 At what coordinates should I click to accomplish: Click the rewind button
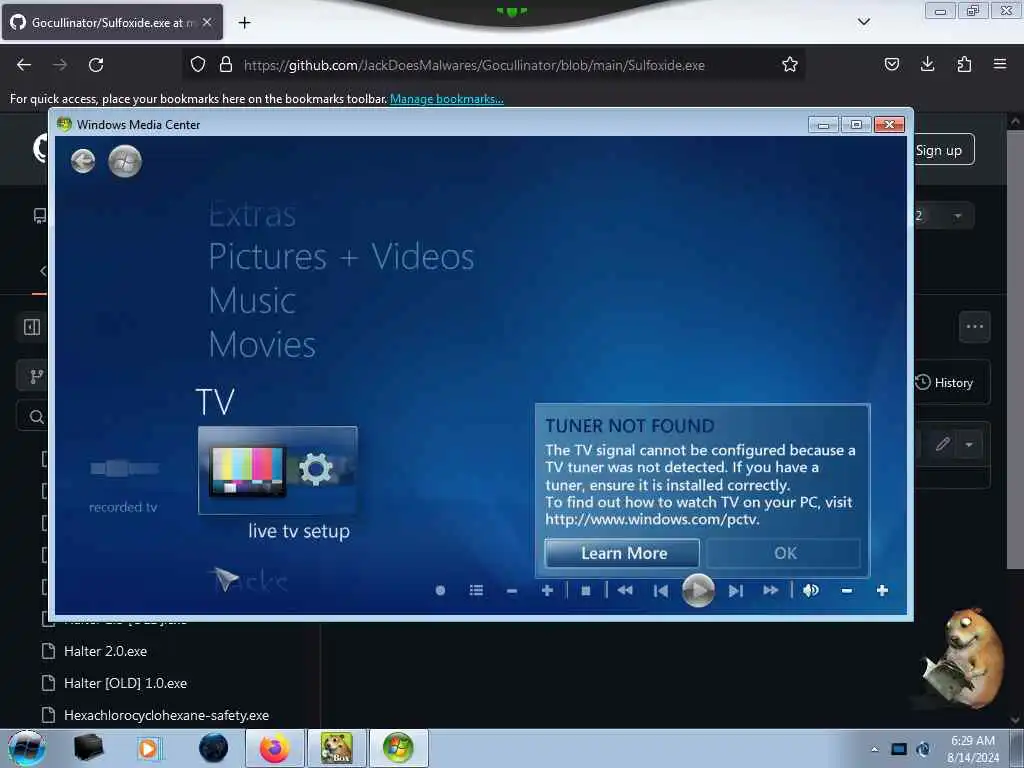(x=625, y=590)
